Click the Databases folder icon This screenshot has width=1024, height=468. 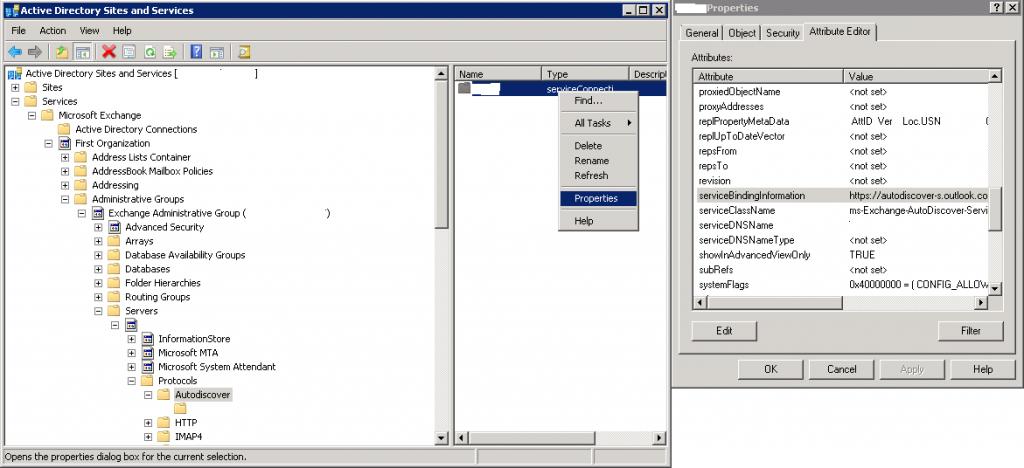(114, 269)
